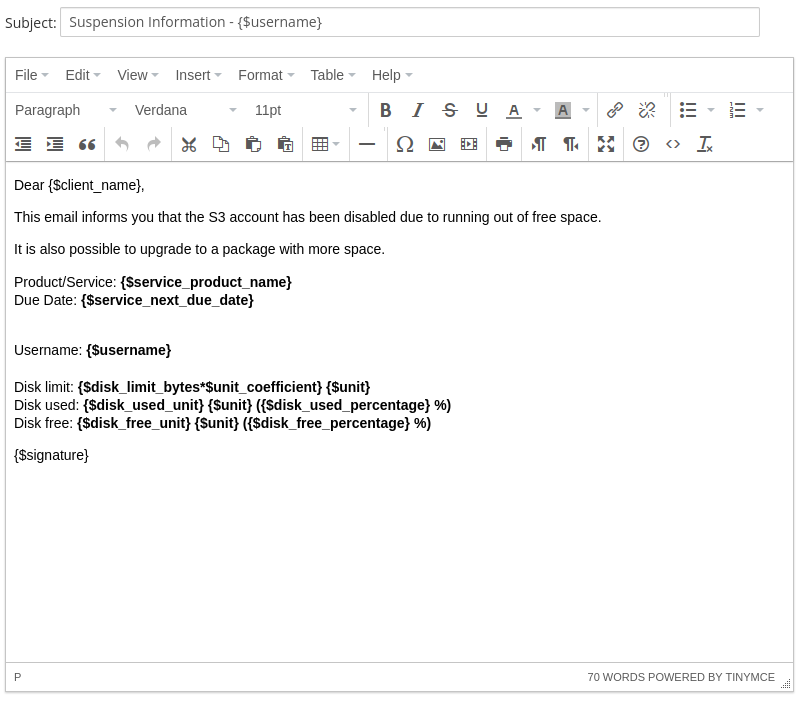The width and height of the screenshot is (801, 704).
Task: Open the insert image dialog
Action: (436, 144)
